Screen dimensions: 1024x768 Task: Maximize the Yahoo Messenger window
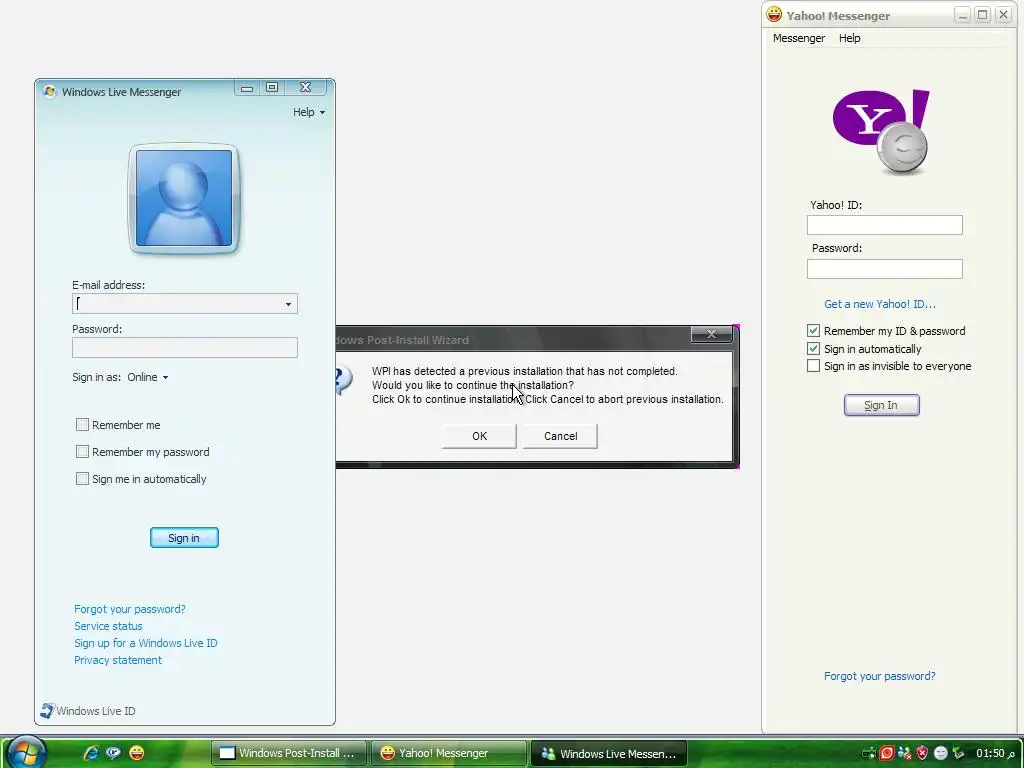coord(982,14)
